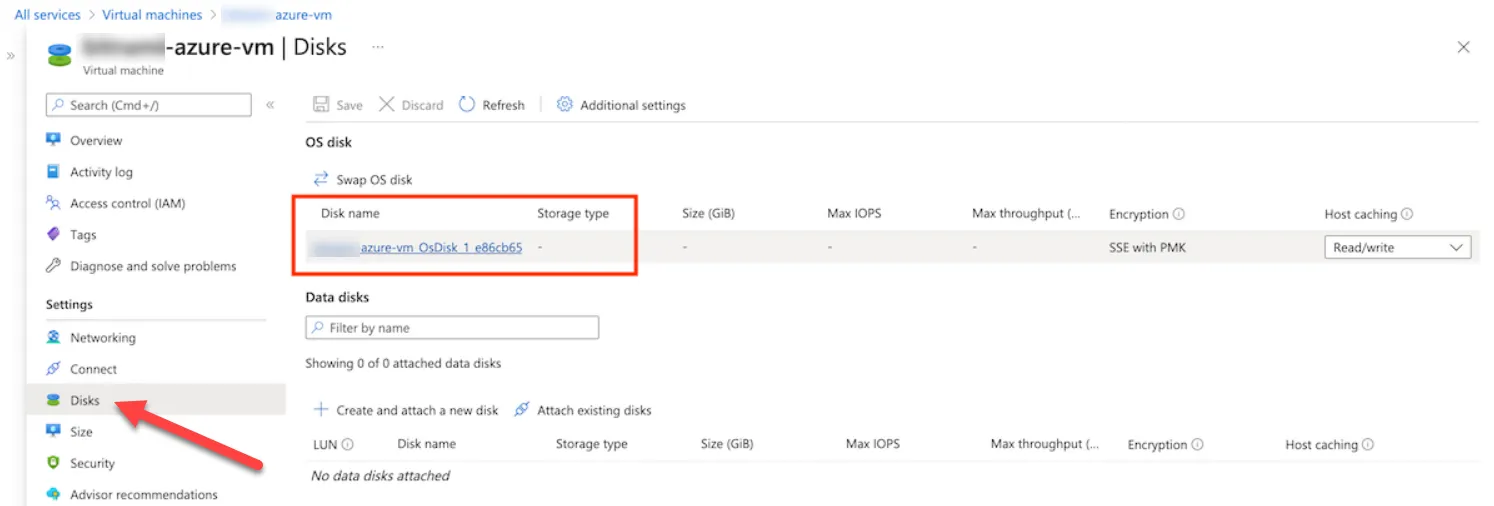Click the Disks stack icon in sidebar
Viewport: 1494px width, 506px height.
tap(54, 400)
